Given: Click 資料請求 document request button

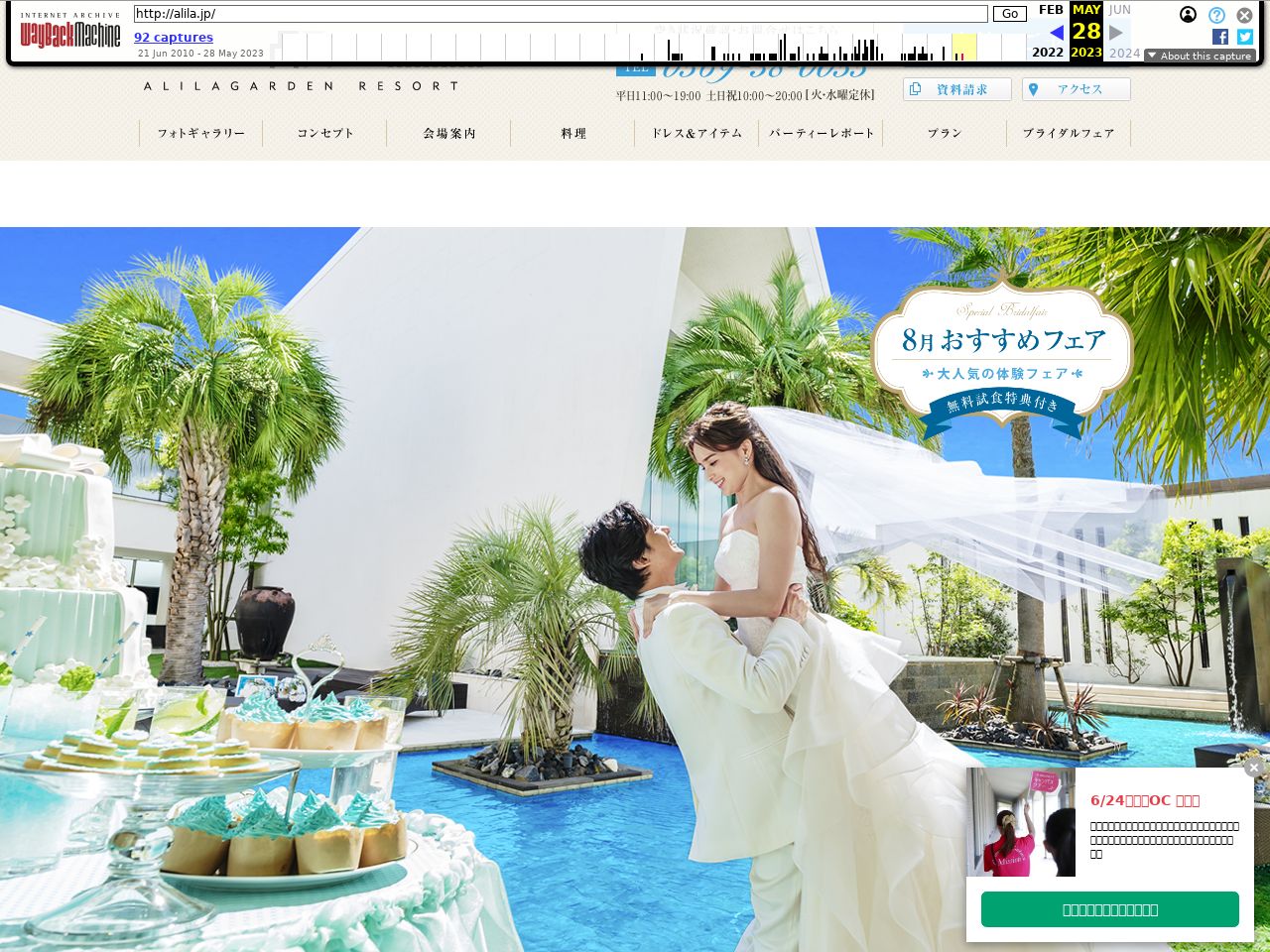Looking at the screenshot, I should [x=957, y=89].
